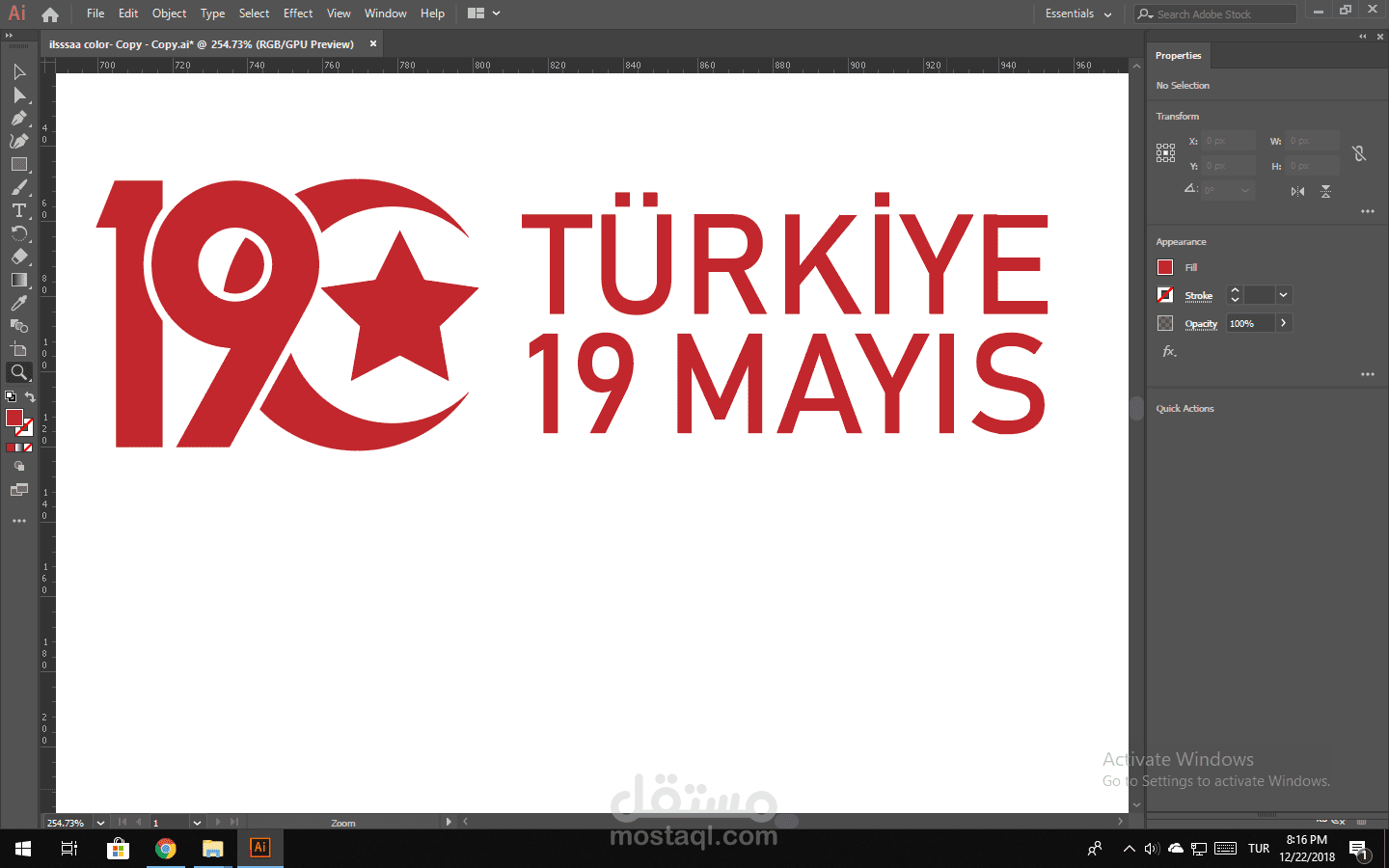The image size is (1389, 868).
Task: Click the opacity 100% input field
Action: click(1251, 323)
